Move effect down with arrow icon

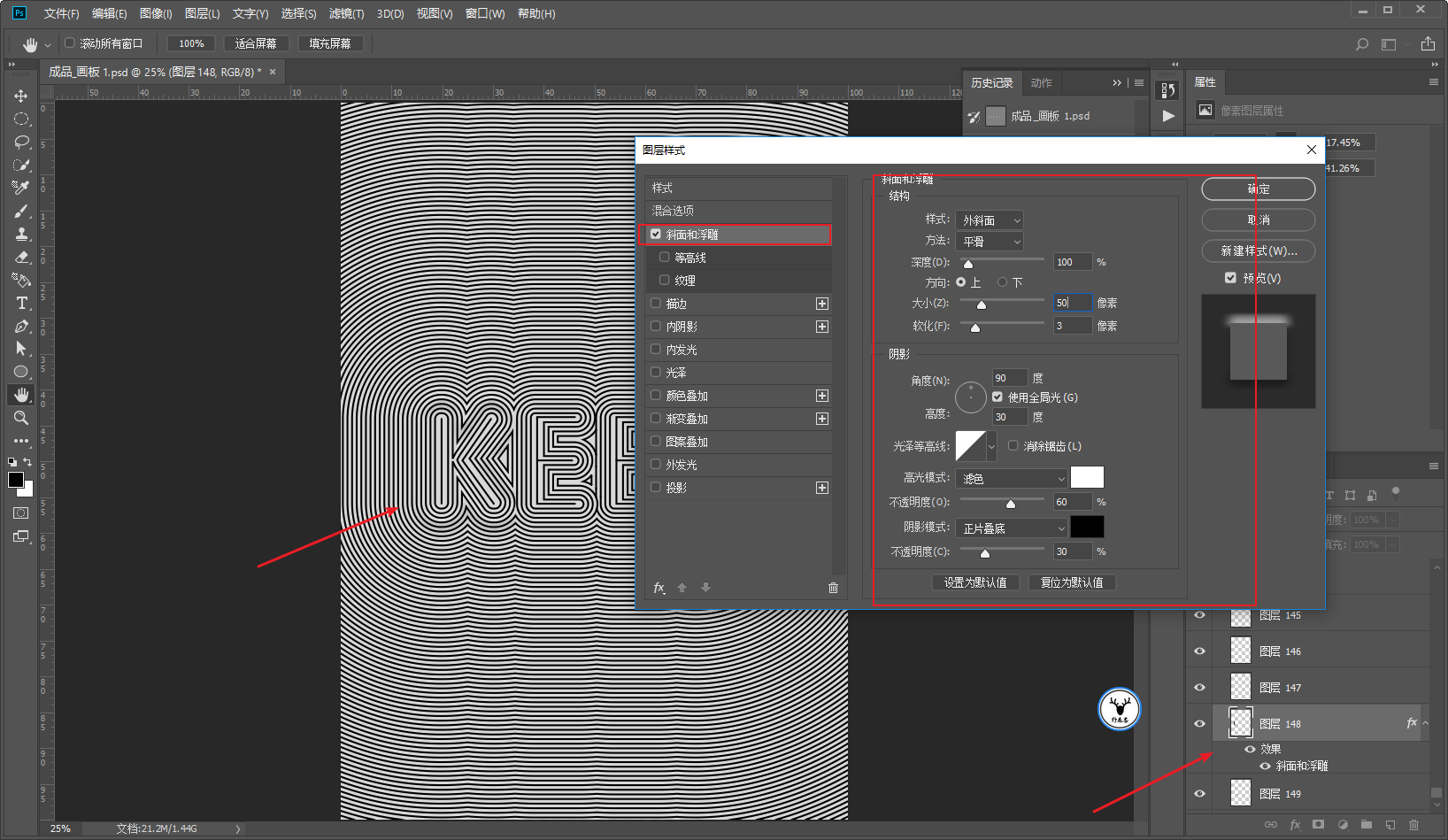[x=705, y=588]
